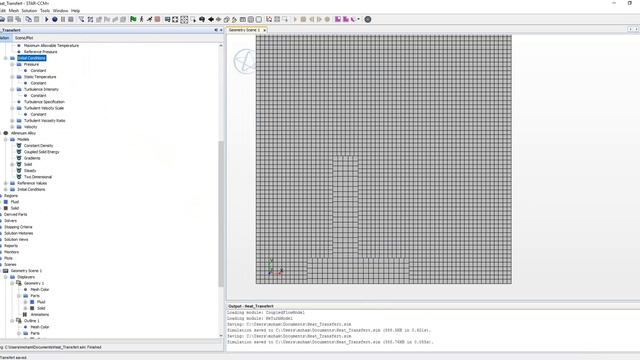Open the Solution menu
Screen dimensions: 640x360
(29, 11)
